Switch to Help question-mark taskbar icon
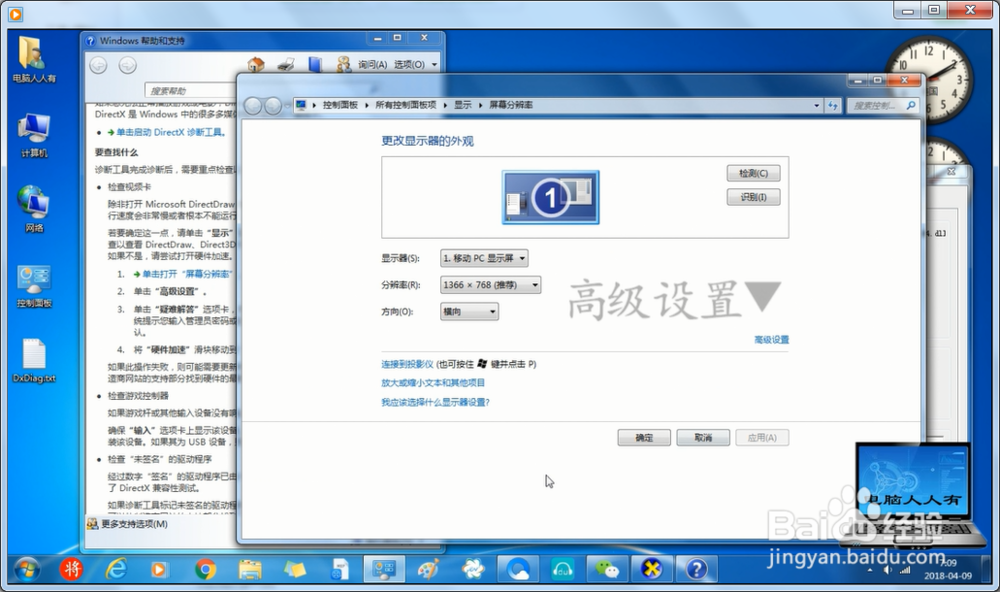 (x=696, y=568)
